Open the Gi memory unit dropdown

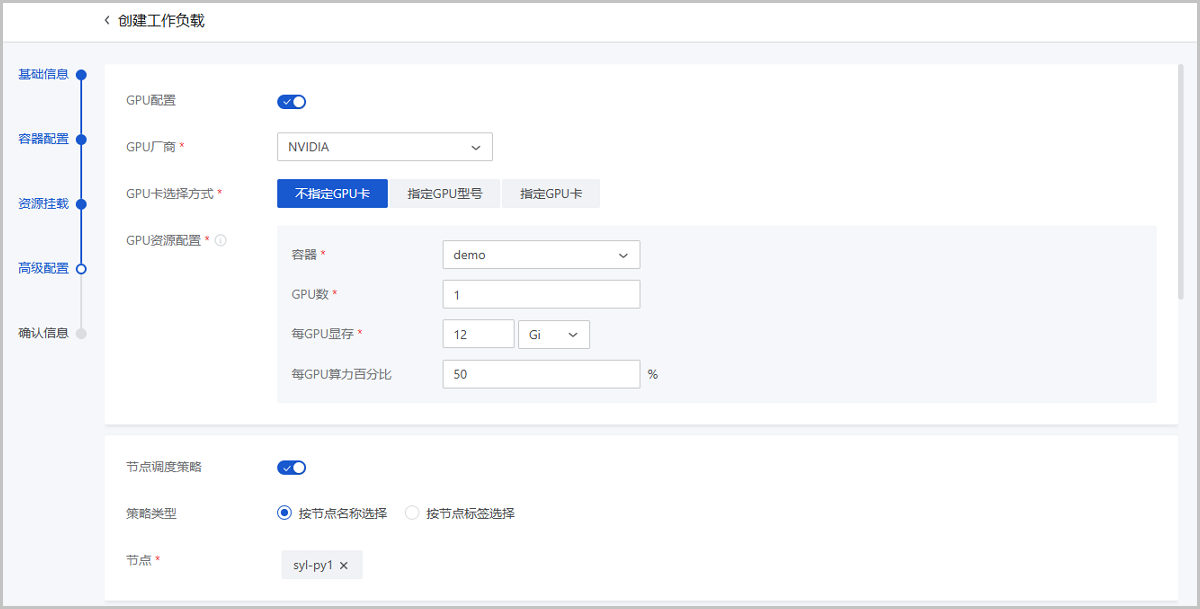point(554,335)
